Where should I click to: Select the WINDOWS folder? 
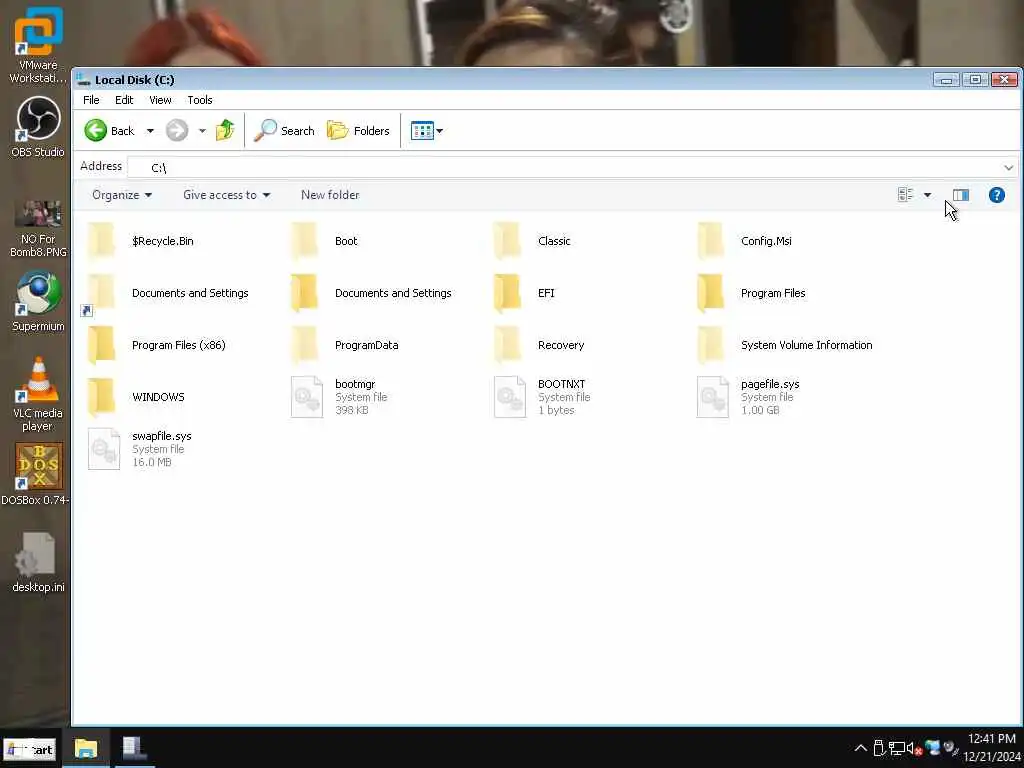pyautogui.click(x=136, y=397)
